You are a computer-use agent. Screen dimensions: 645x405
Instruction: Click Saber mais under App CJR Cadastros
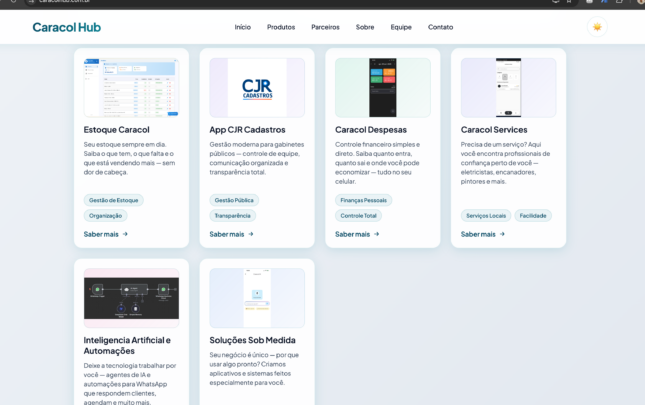pos(231,234)
